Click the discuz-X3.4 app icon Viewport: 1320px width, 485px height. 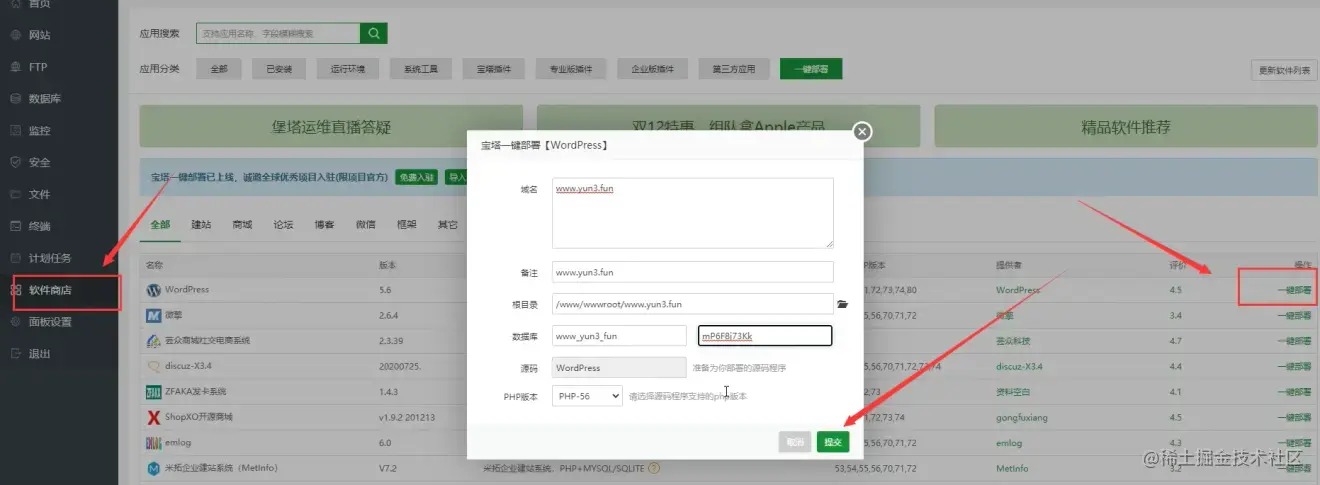(x=153, y=366)
